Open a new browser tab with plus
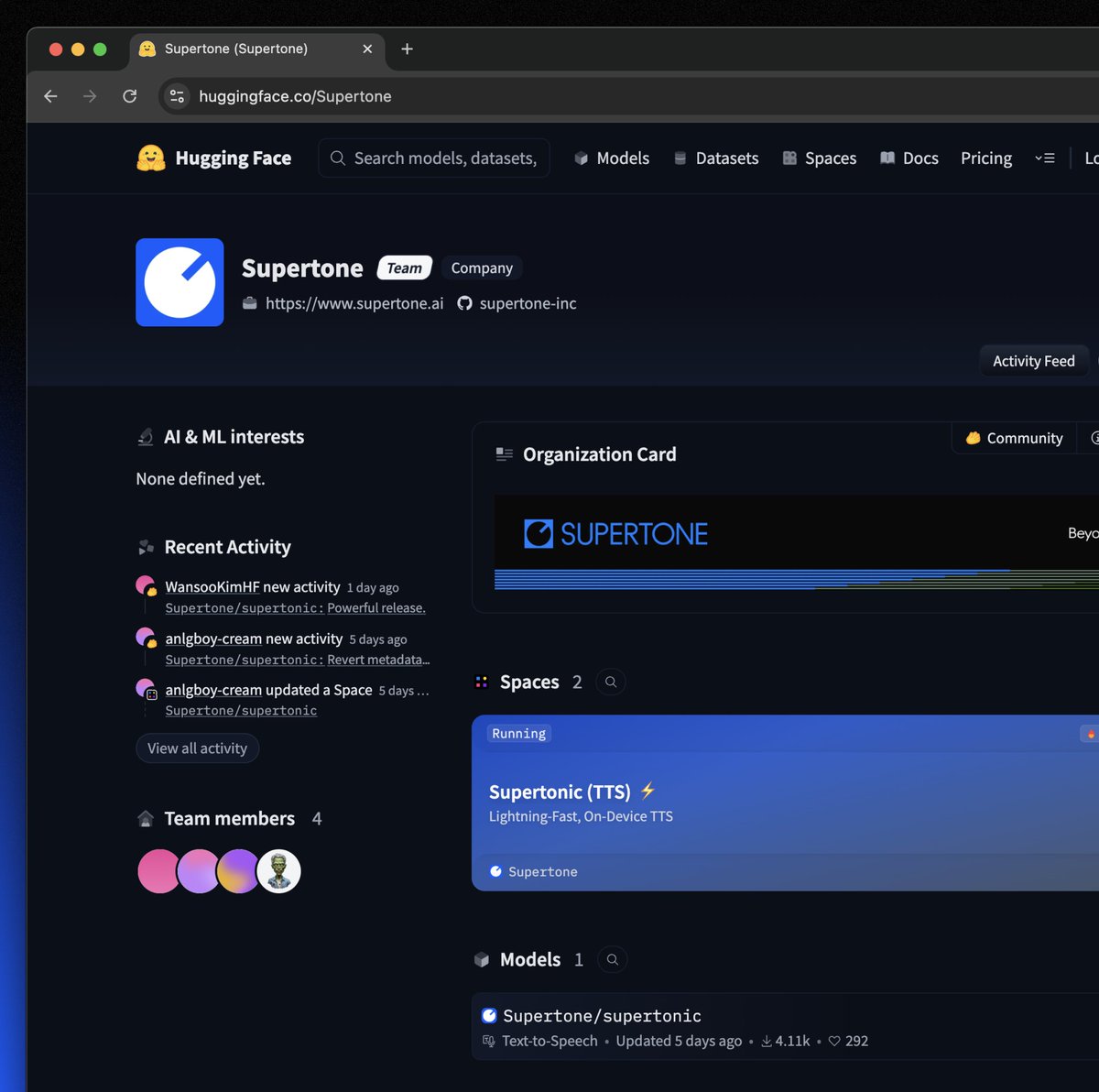Image resolution: width=1099 pixels, height=1092 pixels. click(407, 49)
